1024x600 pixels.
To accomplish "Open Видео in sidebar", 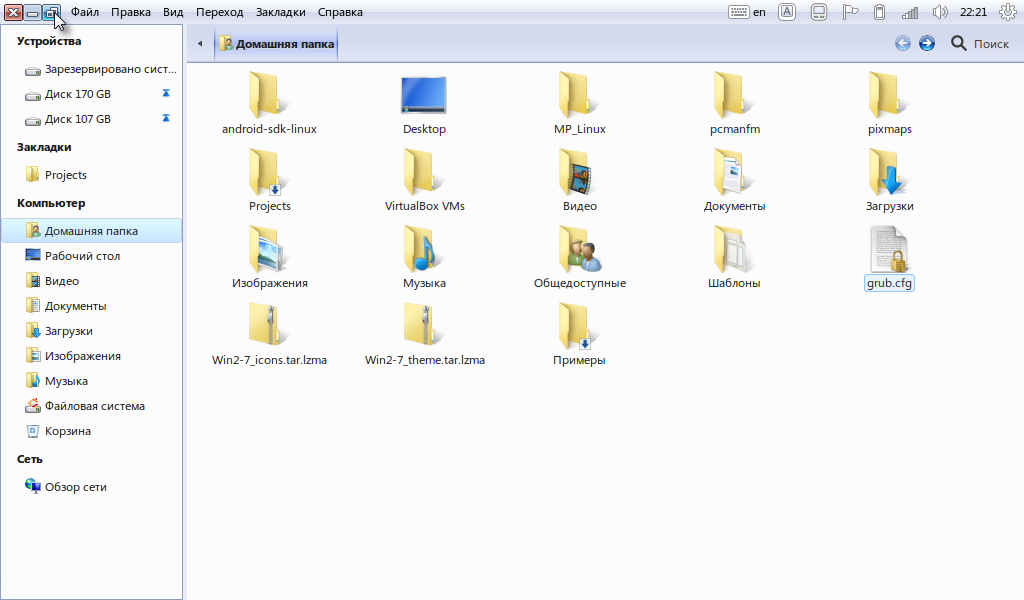I will coord(91,281).
